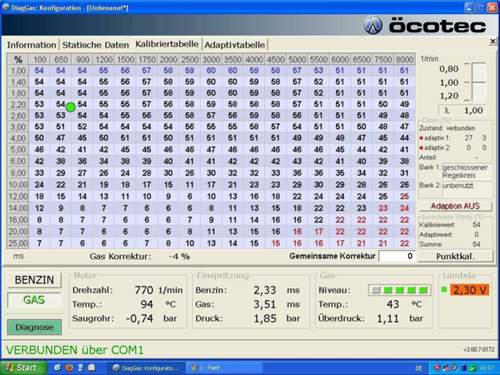This screenshot has height=375, width=500.
Task: Click the lambda 1/min gauge scale
Action: [477, 81]
